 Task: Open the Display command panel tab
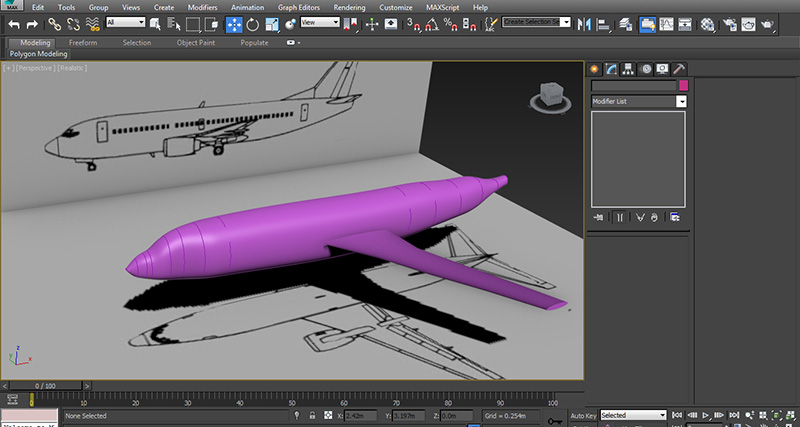click(x=662, y=69)
